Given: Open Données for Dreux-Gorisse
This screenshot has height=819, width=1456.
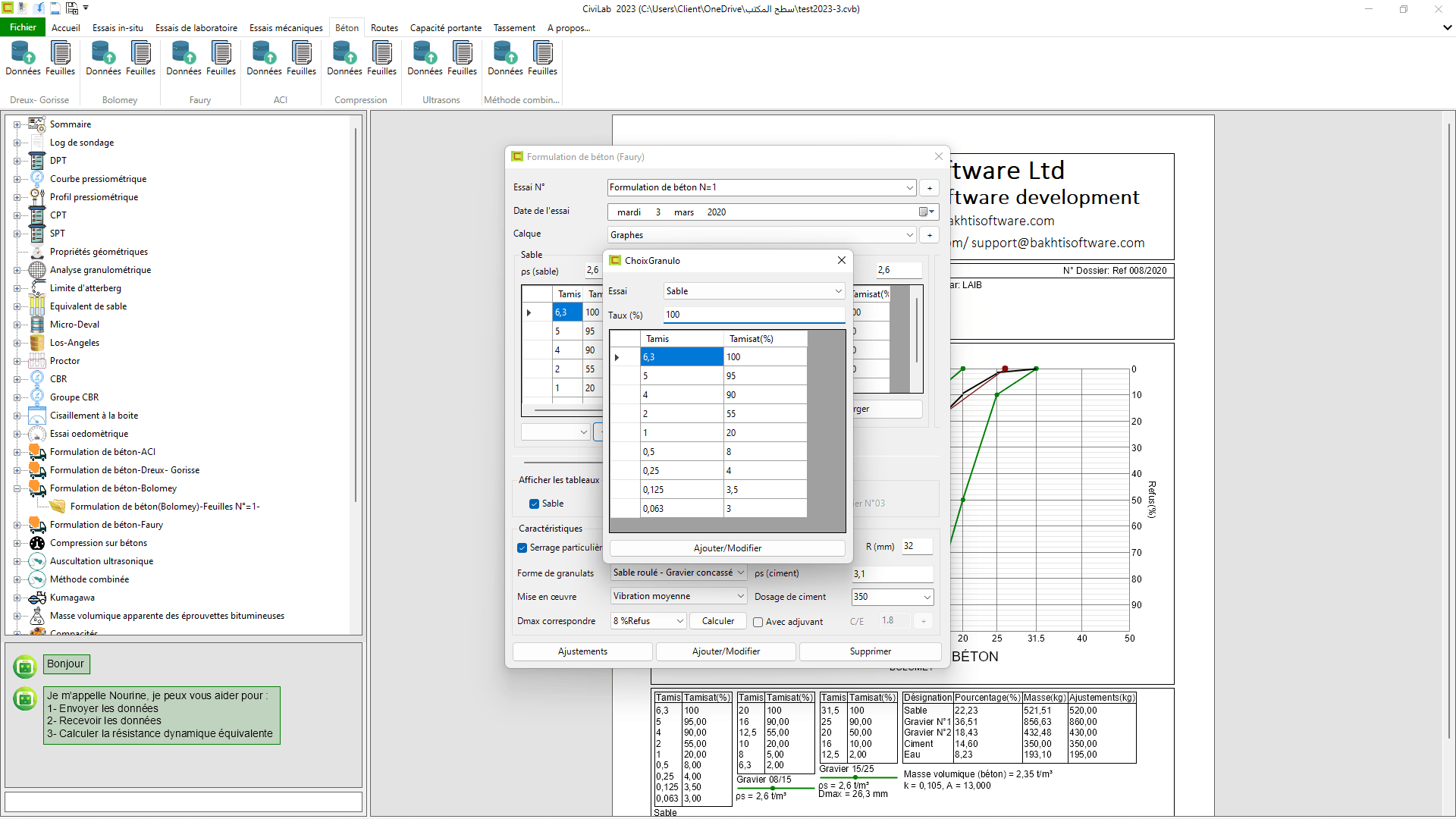Looking at the screenshot, I should [x=24, y=58].
